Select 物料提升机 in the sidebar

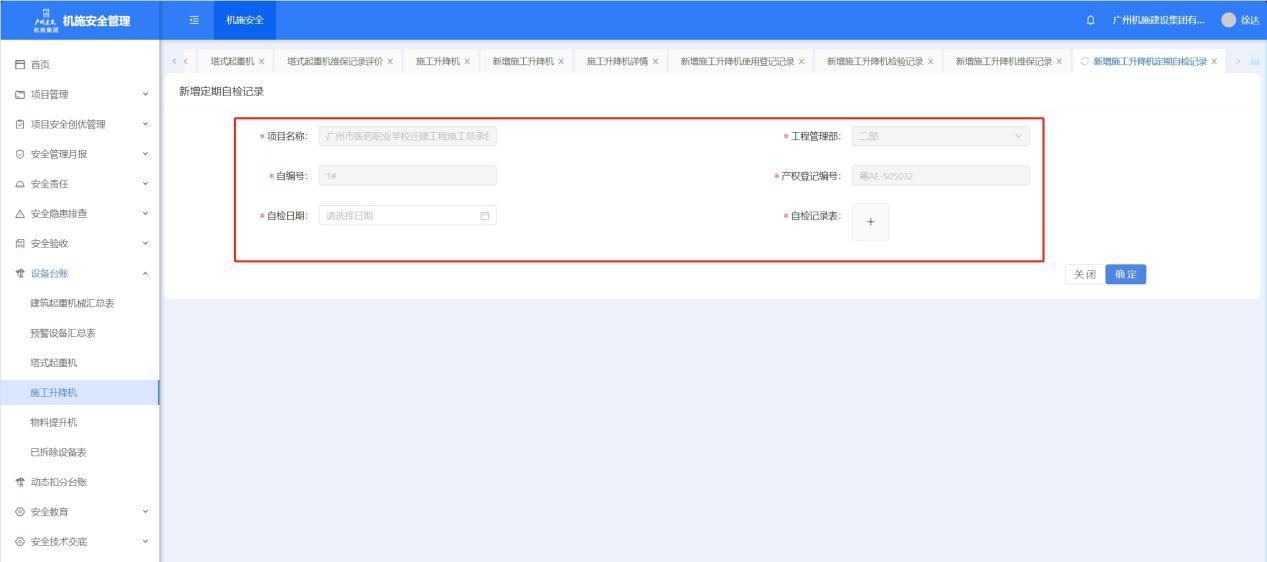[x=54, y=422]
